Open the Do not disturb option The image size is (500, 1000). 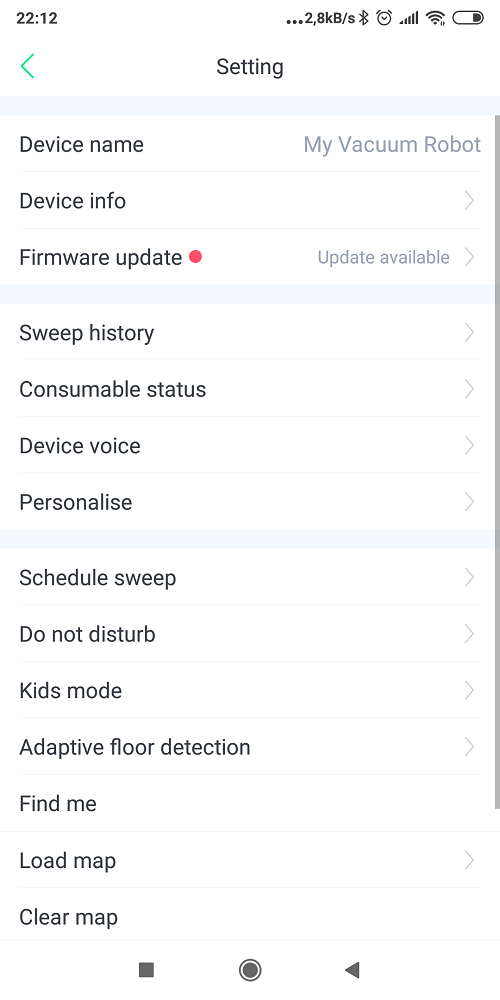pos(250,634)
